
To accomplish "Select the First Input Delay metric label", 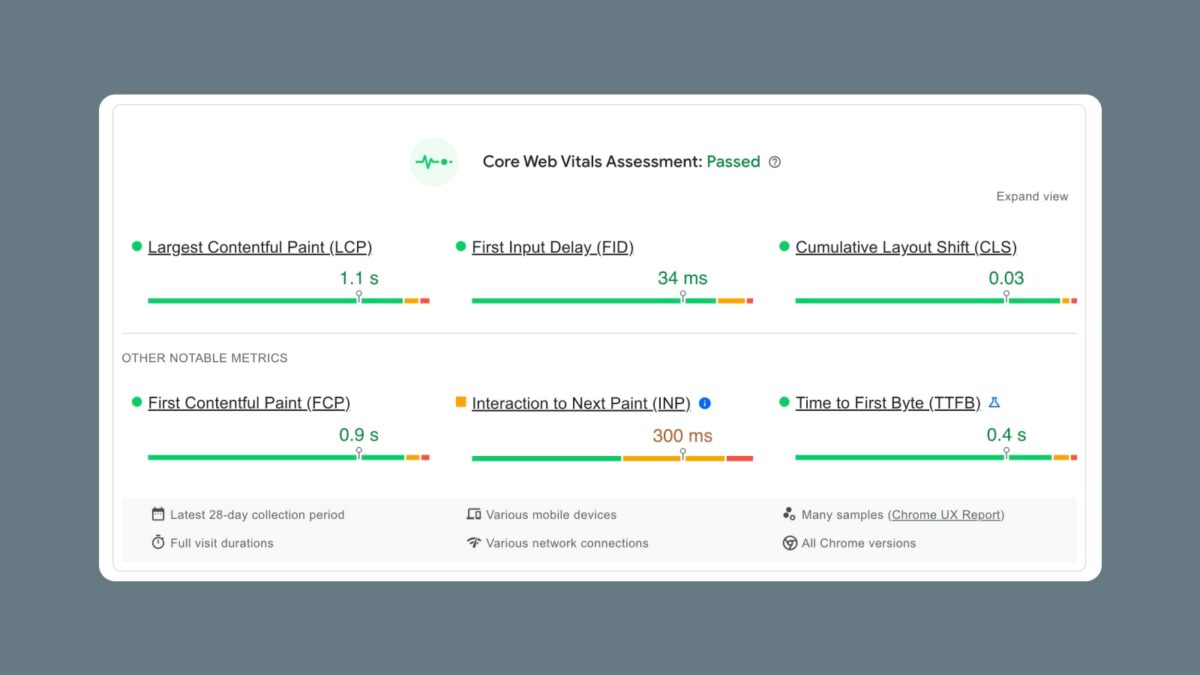I will 553,247.
